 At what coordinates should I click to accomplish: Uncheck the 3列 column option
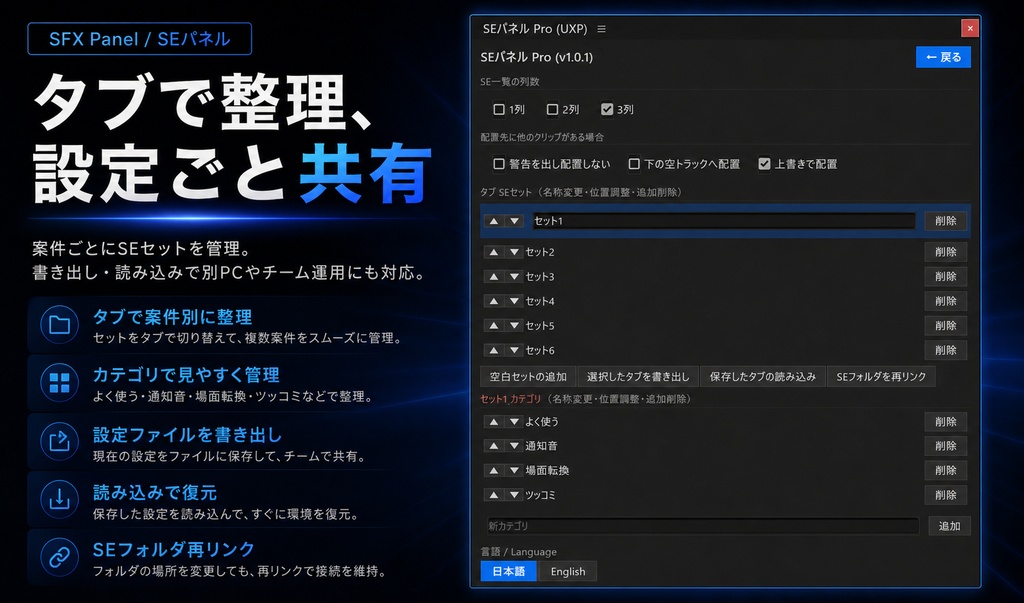pyautogui.click(x=607, y=109)
